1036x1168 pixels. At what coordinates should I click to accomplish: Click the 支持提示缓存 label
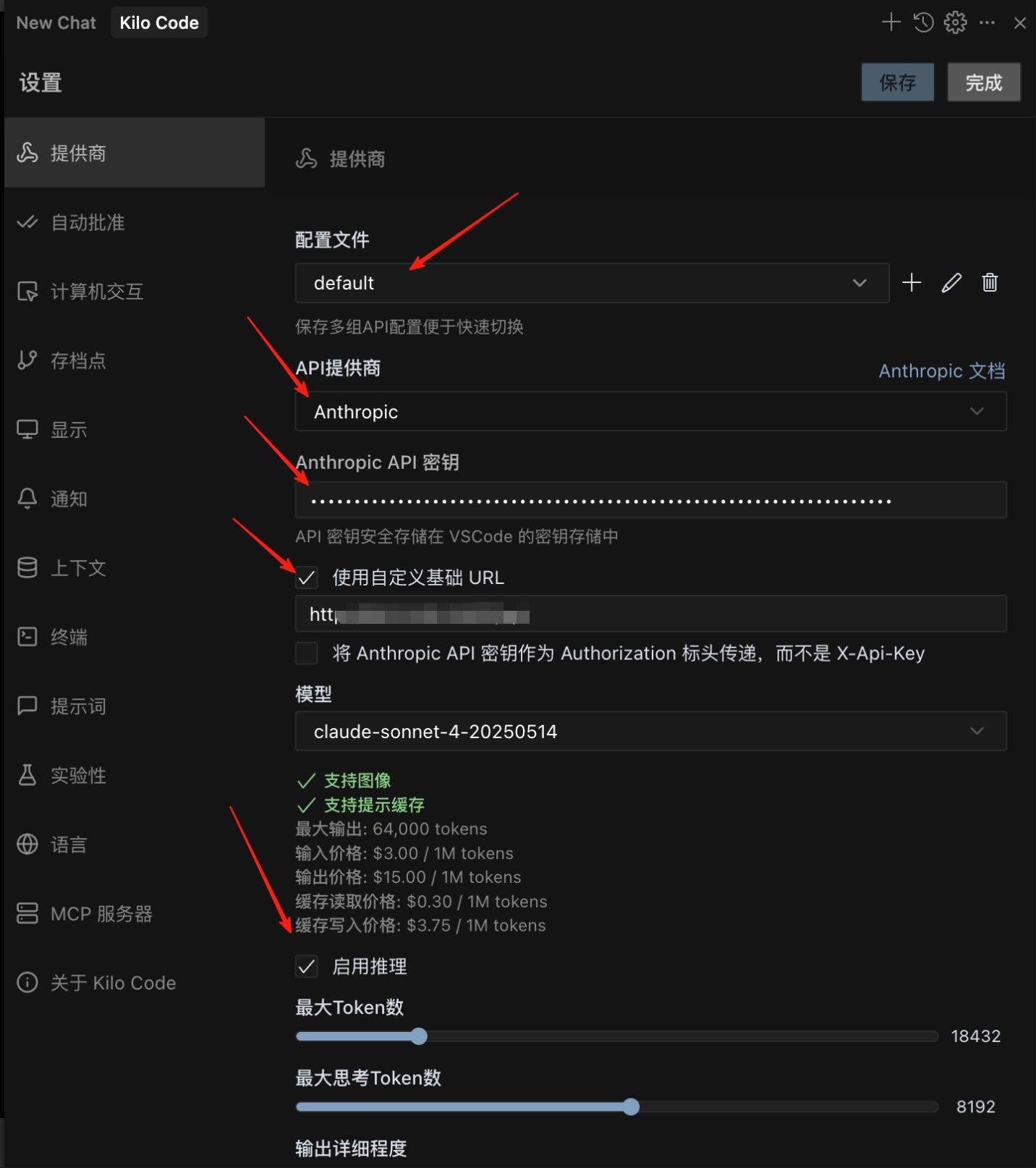[374, 805]
